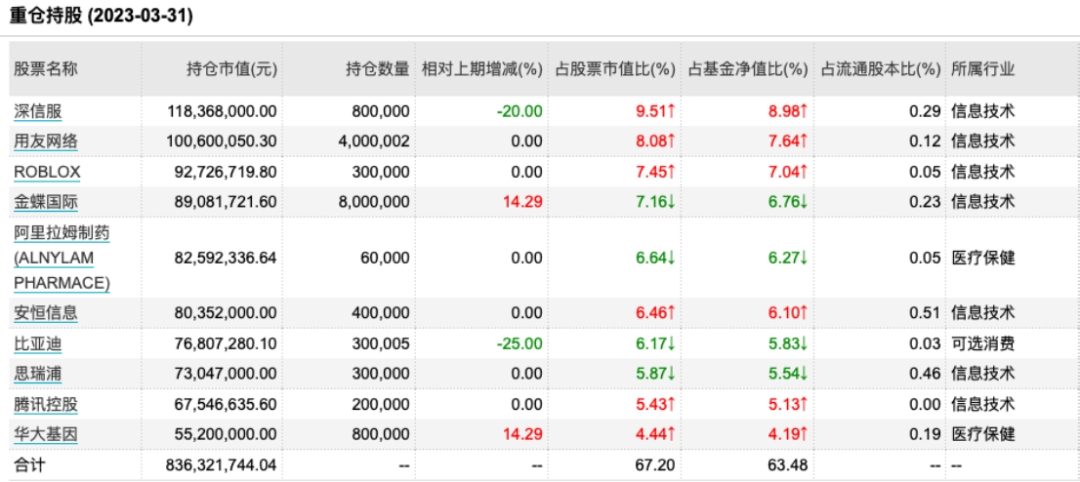
Task: Click the 8.98↑ net value ratio
Action: pos(789,112)
